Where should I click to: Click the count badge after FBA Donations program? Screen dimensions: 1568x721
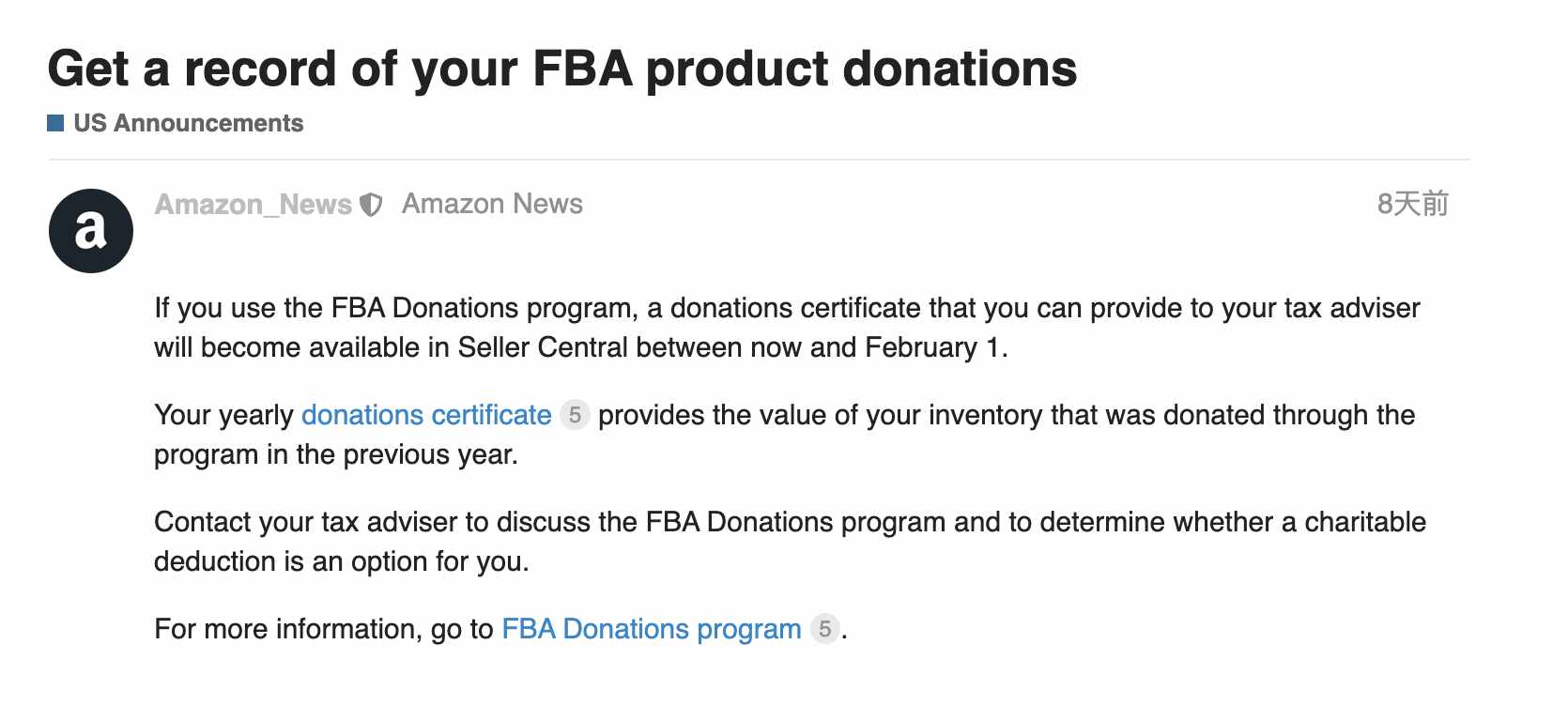824,628
